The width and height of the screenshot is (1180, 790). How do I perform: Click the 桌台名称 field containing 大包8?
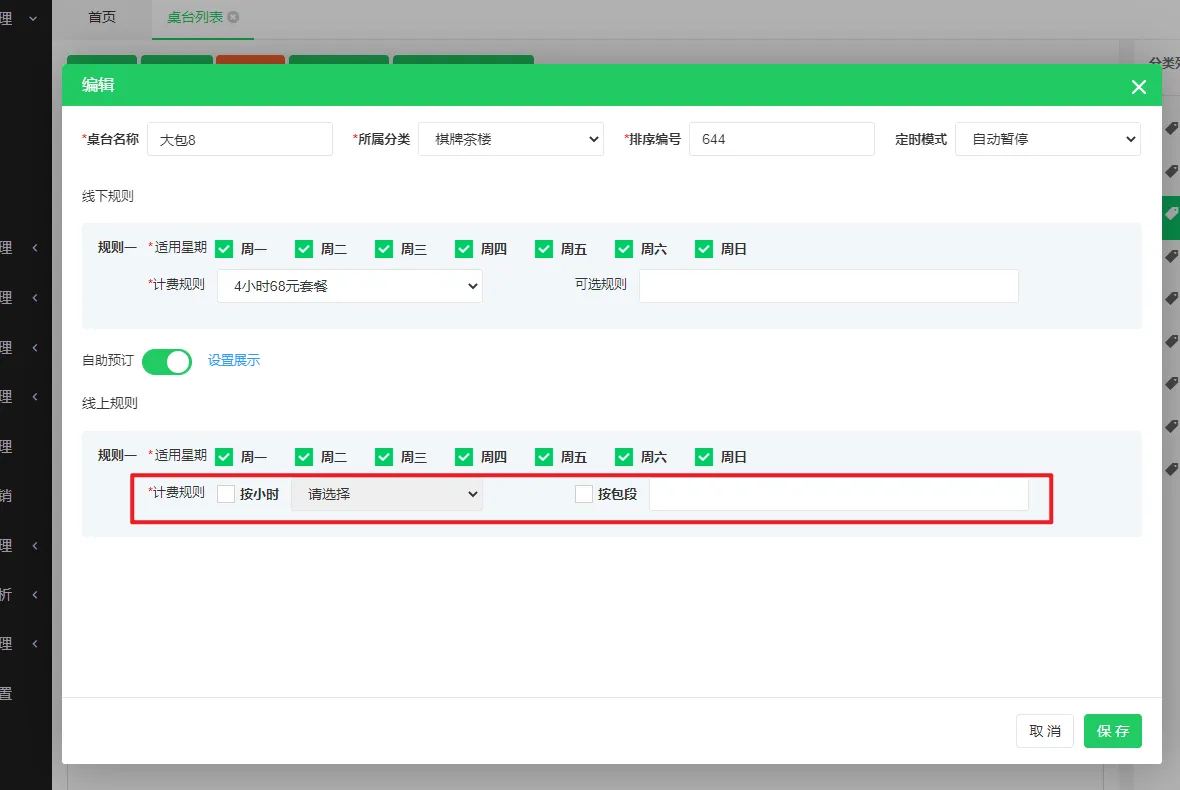(x=240, y=139)
